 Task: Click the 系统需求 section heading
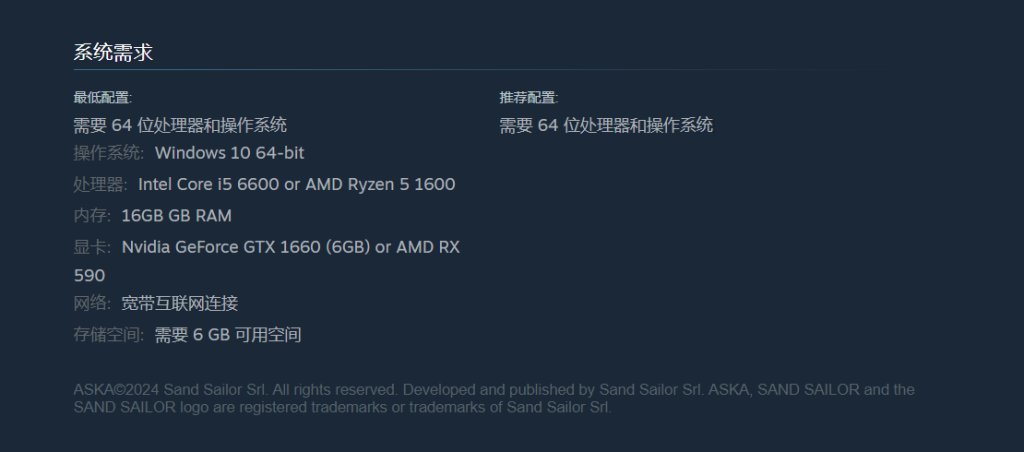pyautogui.click(x=114, y=53)
